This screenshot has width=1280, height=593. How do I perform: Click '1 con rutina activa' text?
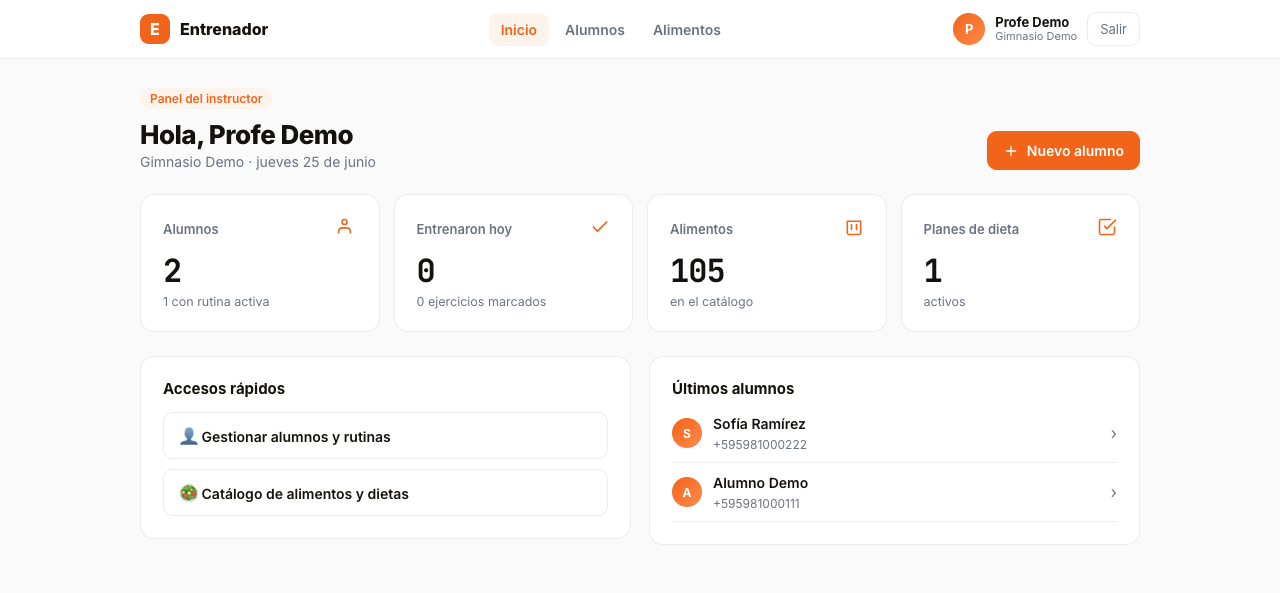coord(216,301)
